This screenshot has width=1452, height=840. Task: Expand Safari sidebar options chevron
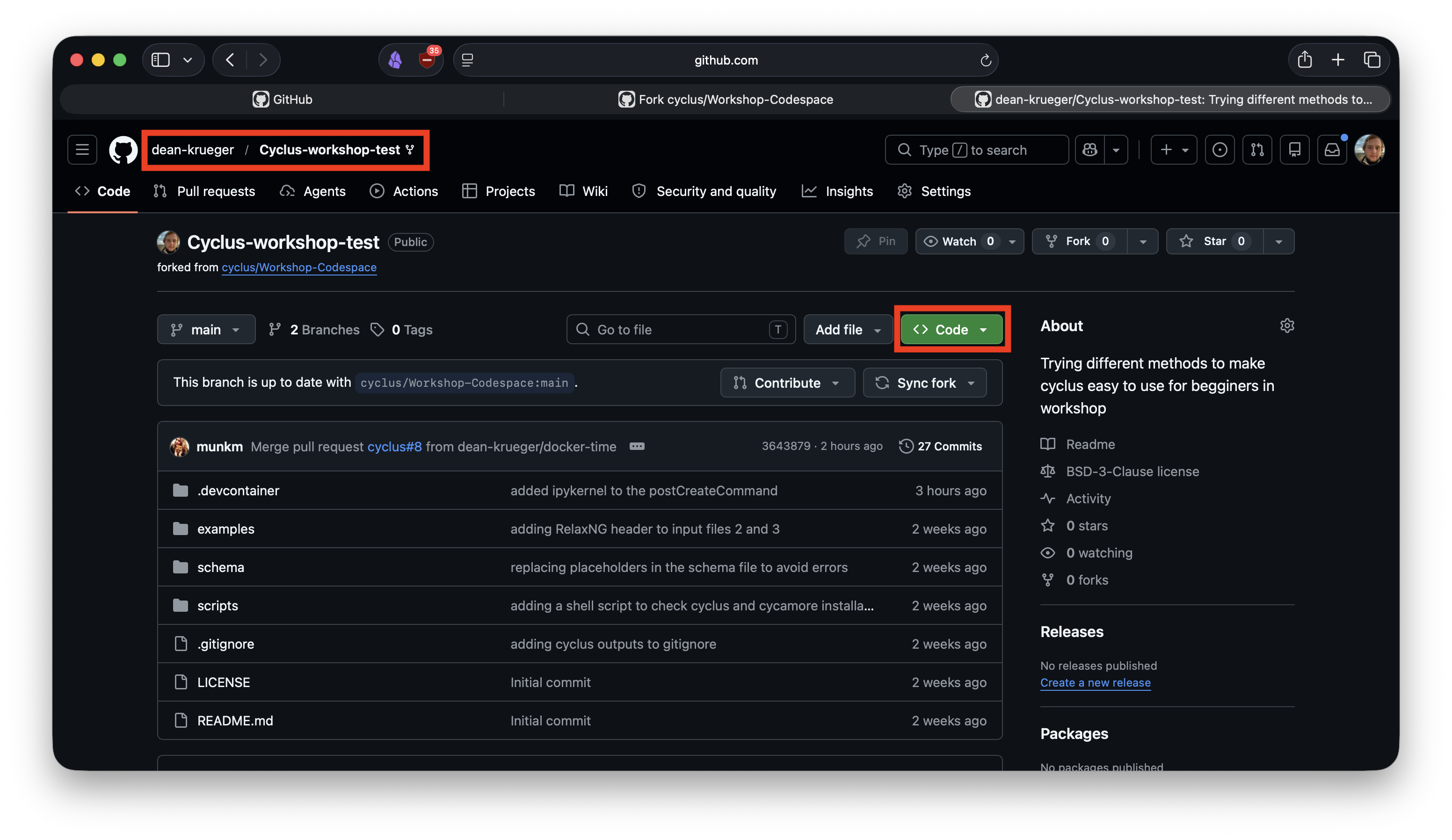[187, 60]
